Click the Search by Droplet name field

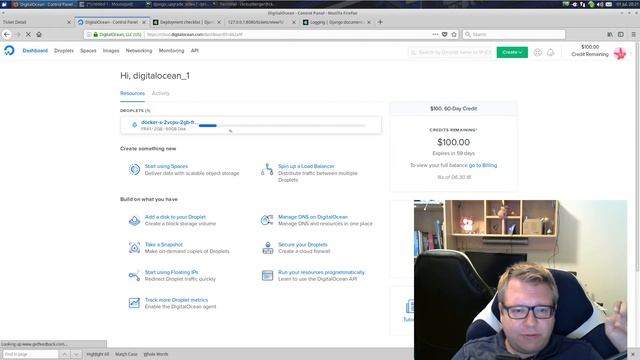(451, 52)
